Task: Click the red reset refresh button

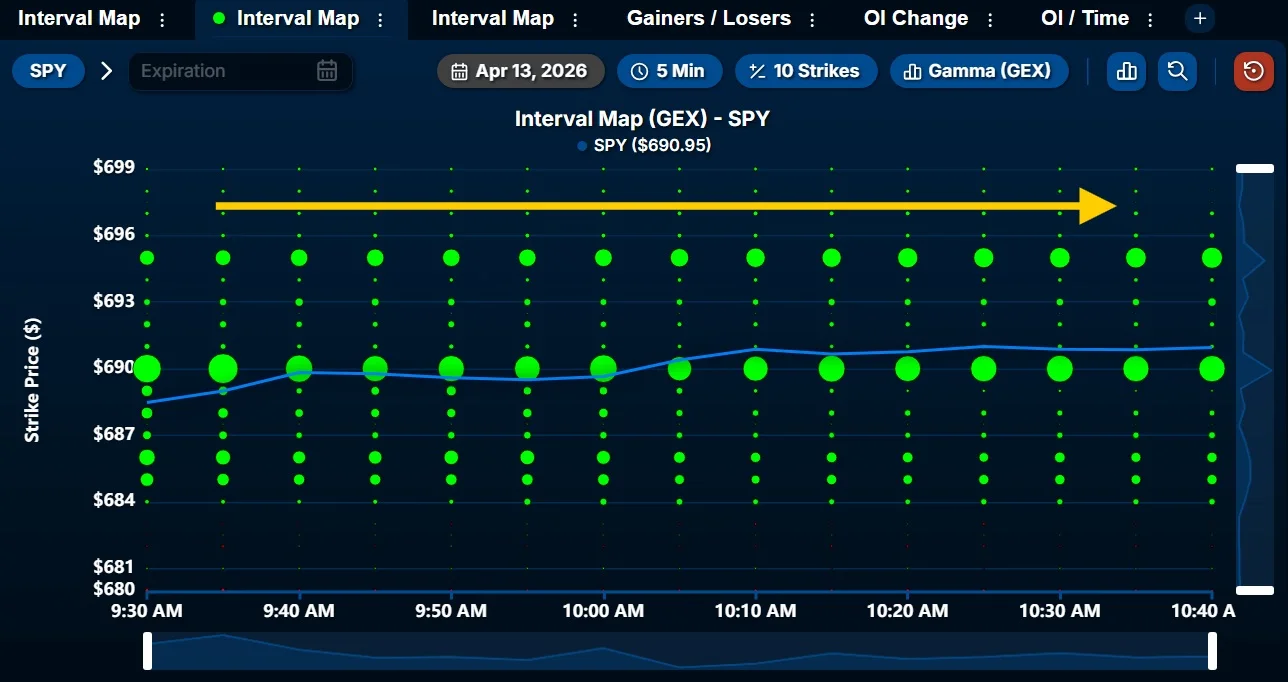Action: [x=1254, y=71]
